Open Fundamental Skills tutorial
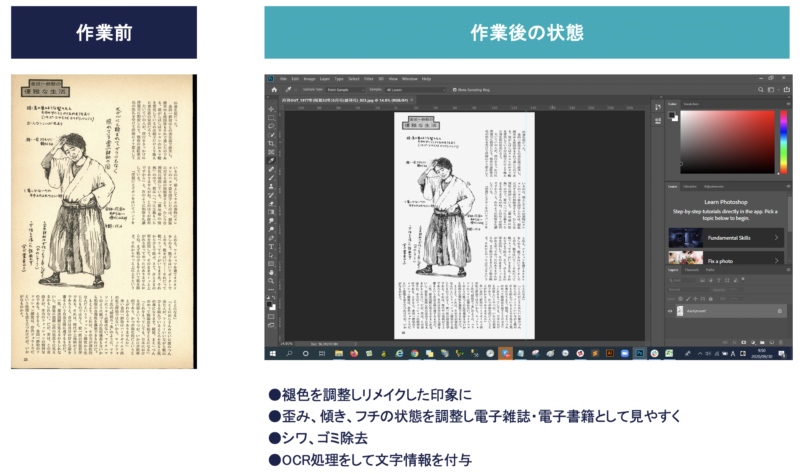 point(726,238)
